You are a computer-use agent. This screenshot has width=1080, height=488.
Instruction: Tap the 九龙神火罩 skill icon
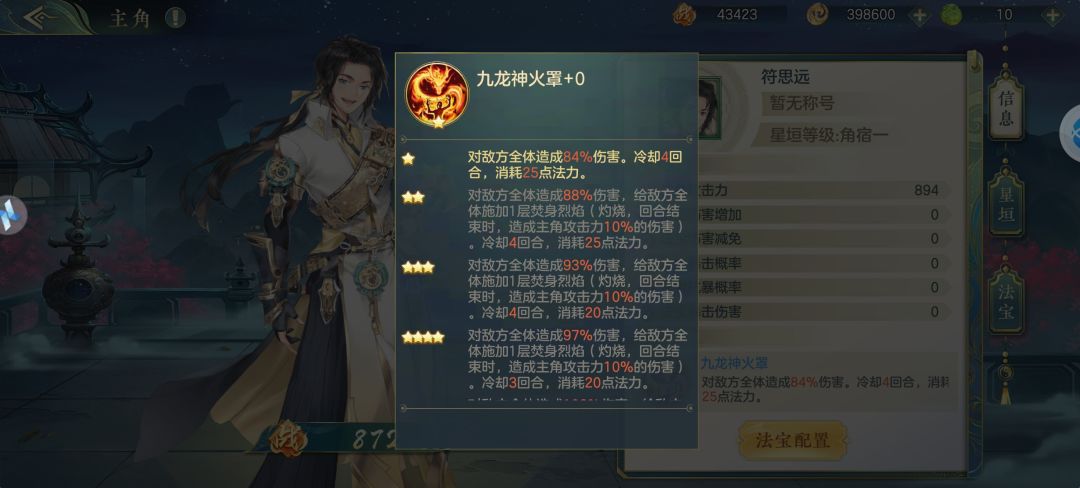(x=437, y=95)
